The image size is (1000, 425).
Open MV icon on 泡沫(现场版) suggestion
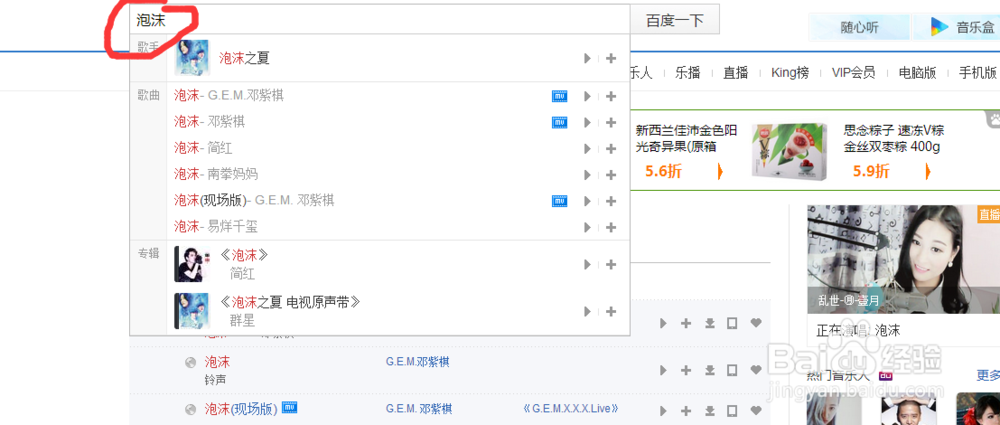(x=559, y=201)
